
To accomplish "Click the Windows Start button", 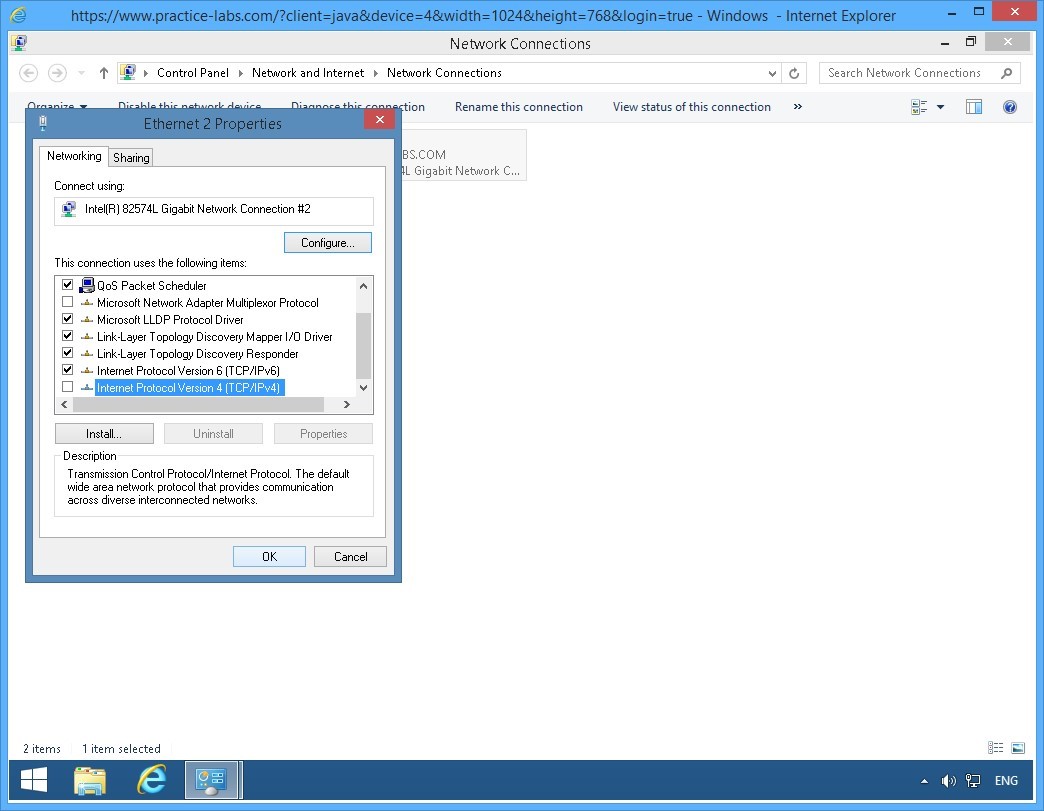I will tap(34, 780).
